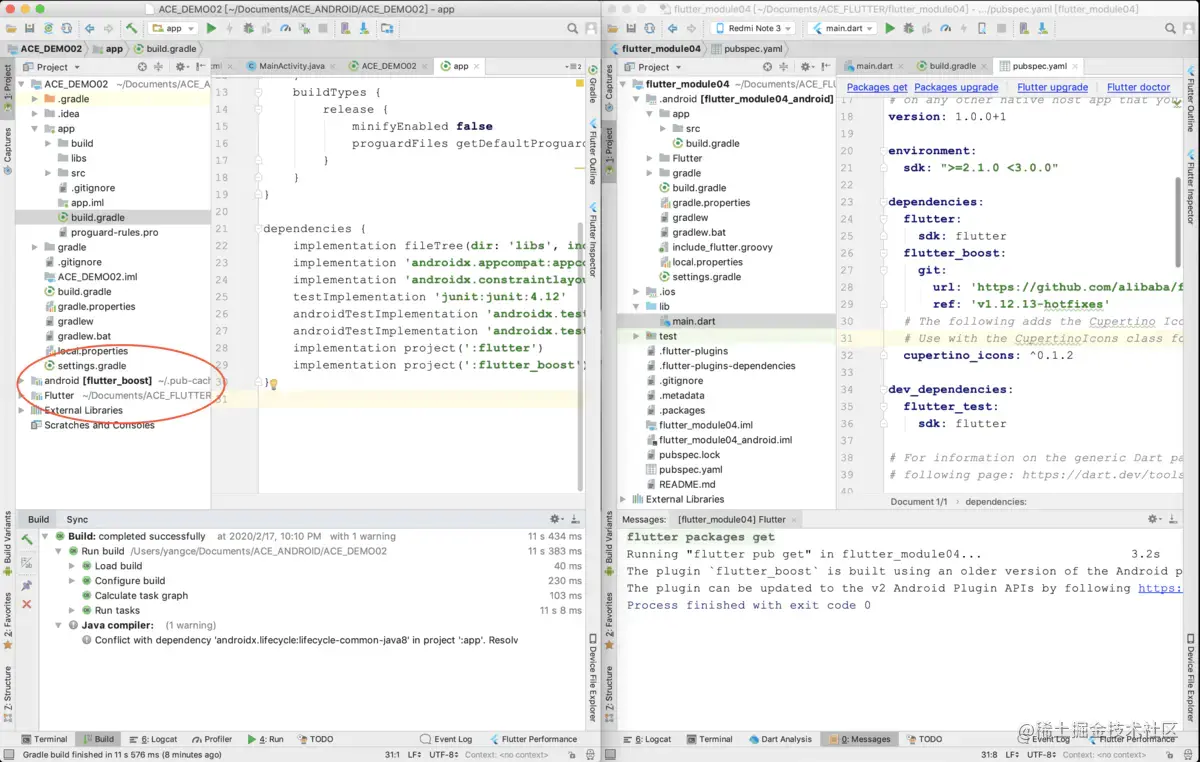
Task: Open AVD Manager icon in ACE_DEMO02 toolbar
Action: (344, 28)
